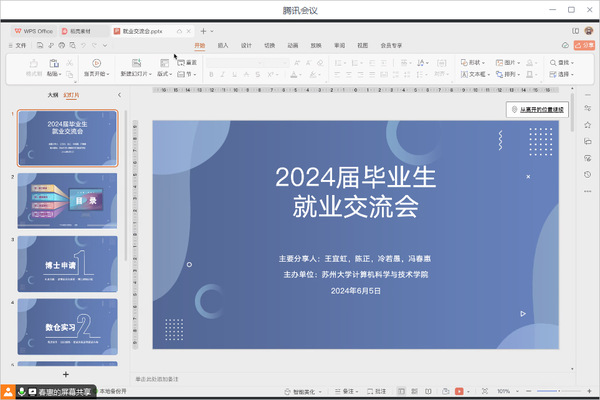Screen dimensions: 600x400
Task: Select the 博士申请 slide 3 thumbnail
Action: coord(67,264)
